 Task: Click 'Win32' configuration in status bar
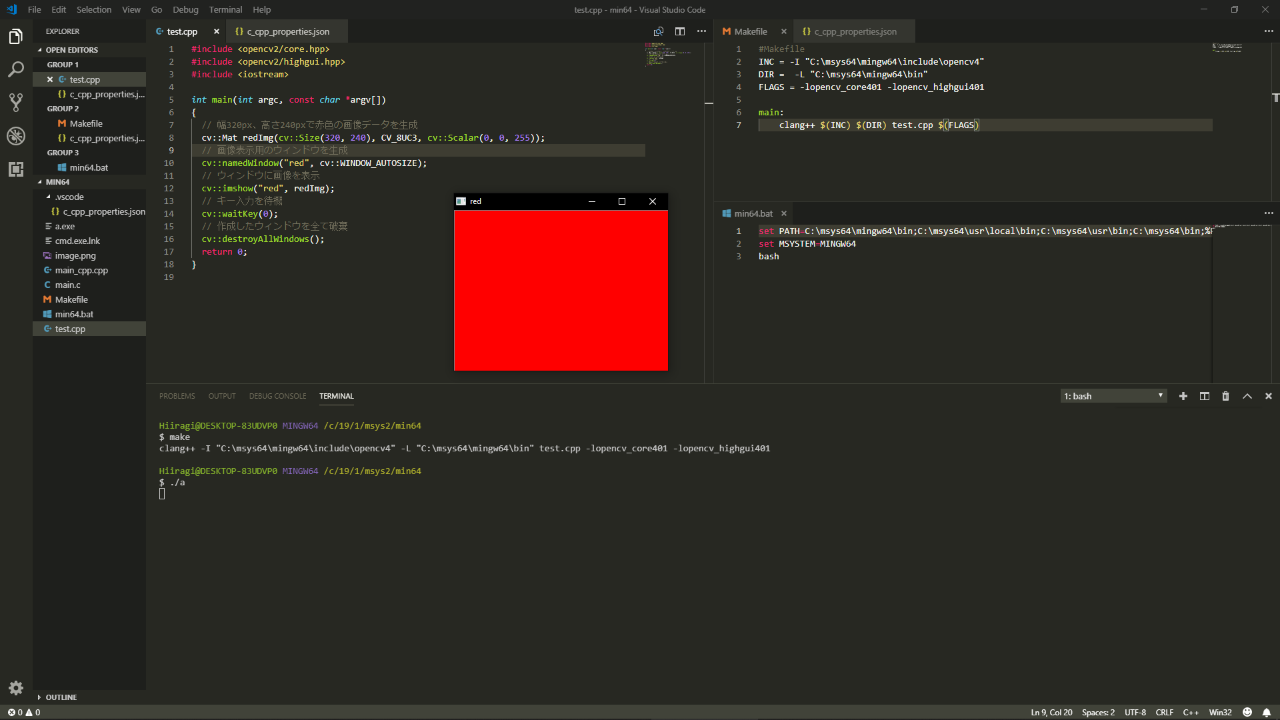1220,712
